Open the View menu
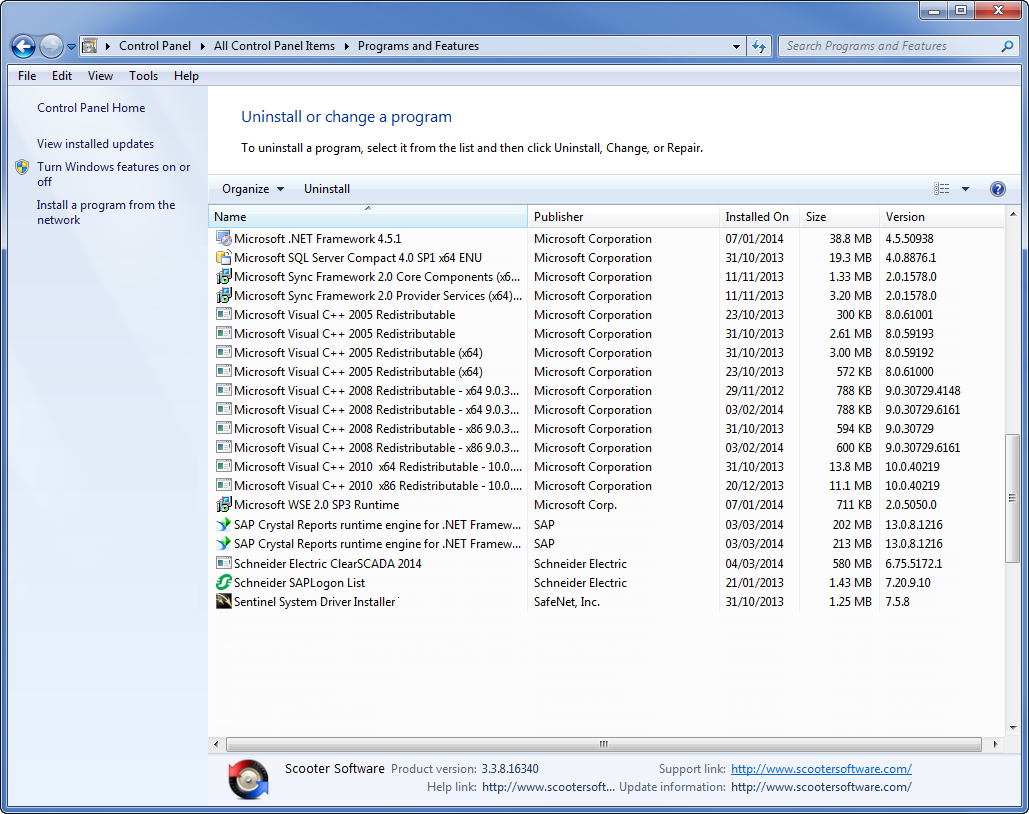The width and height of the screenshot is (1029, 814). click(100, 75)
